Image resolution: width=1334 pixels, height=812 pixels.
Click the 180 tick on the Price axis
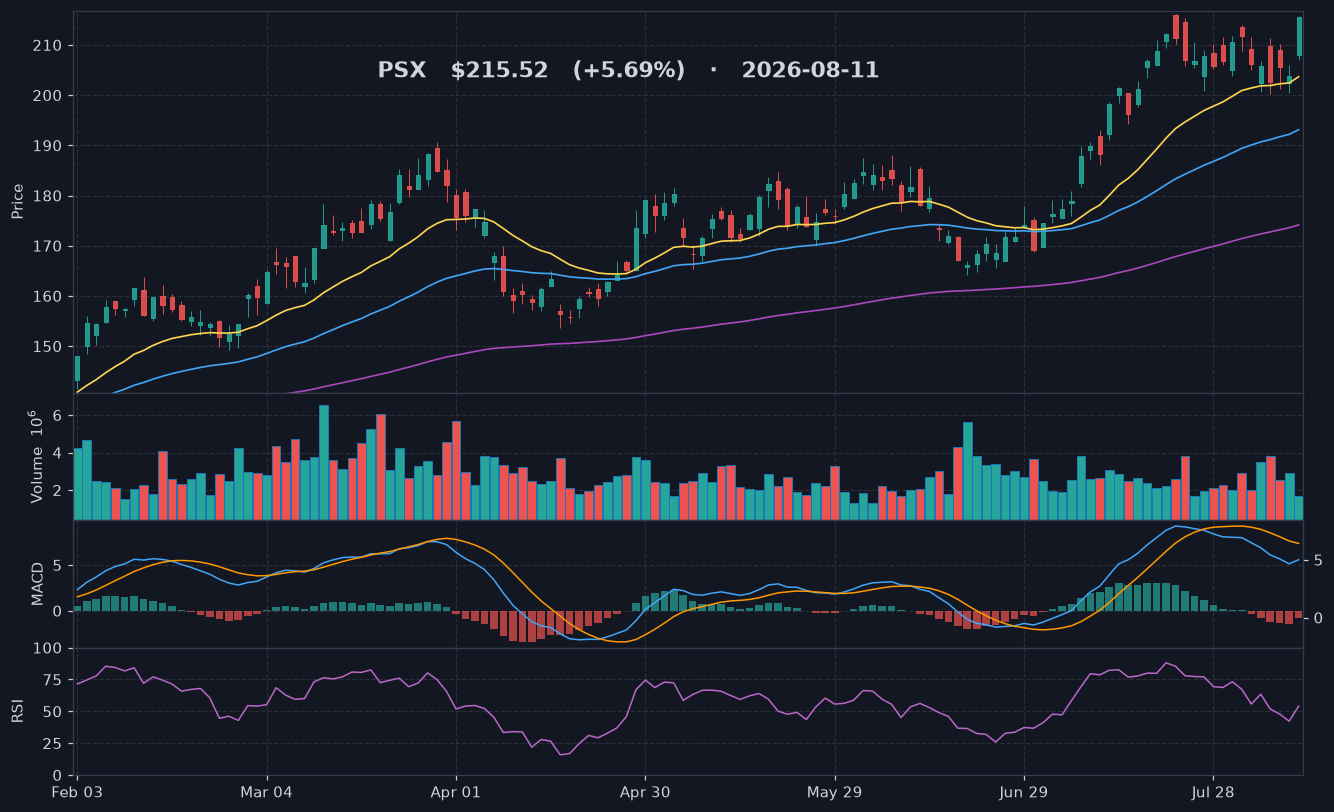tap(48, 196)
